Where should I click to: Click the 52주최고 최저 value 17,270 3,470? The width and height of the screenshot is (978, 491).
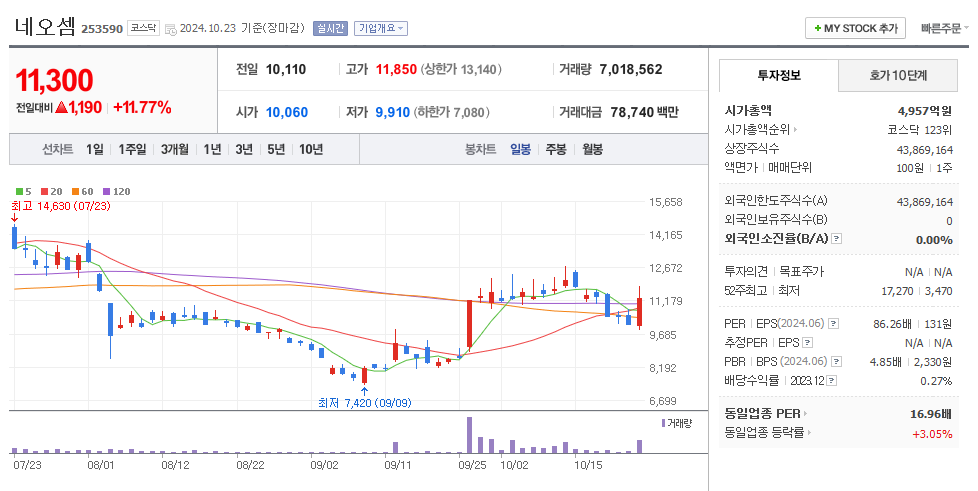pos(916,291)
